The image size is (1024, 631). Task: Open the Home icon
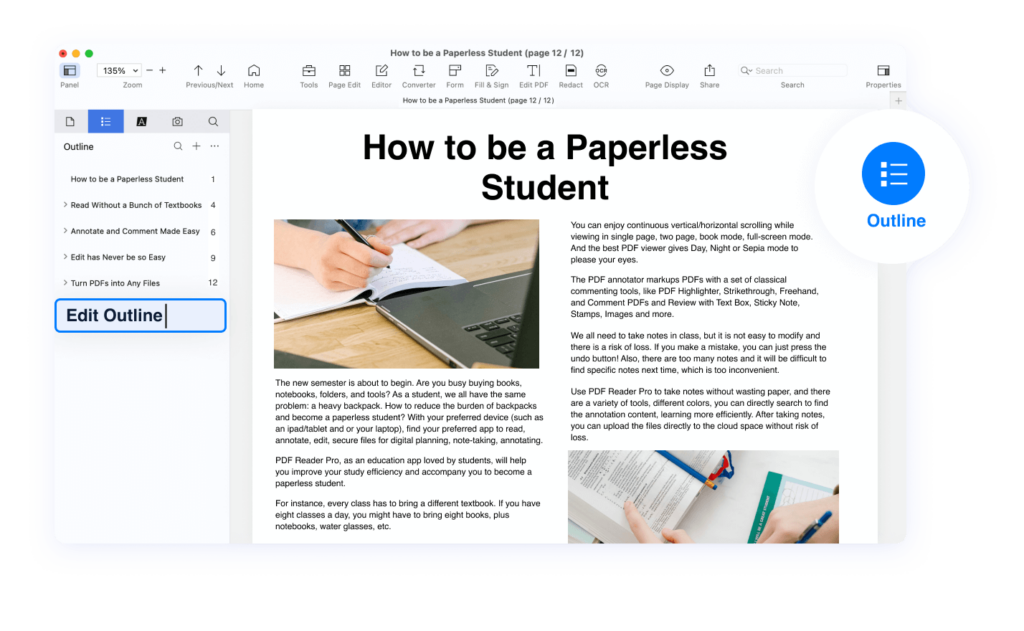pyautogui.click(x=254, y=71)
